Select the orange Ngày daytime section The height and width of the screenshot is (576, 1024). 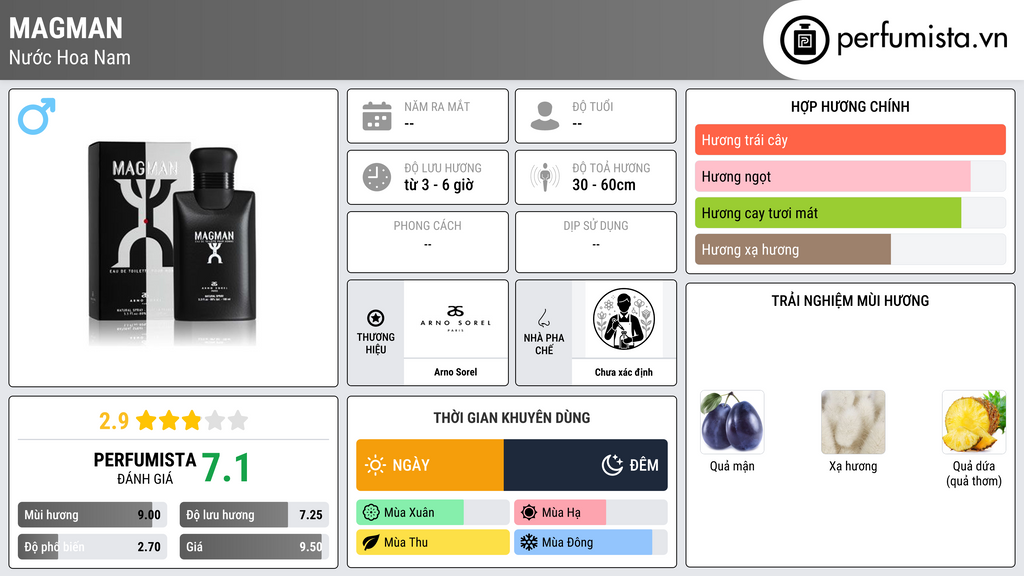430,465
